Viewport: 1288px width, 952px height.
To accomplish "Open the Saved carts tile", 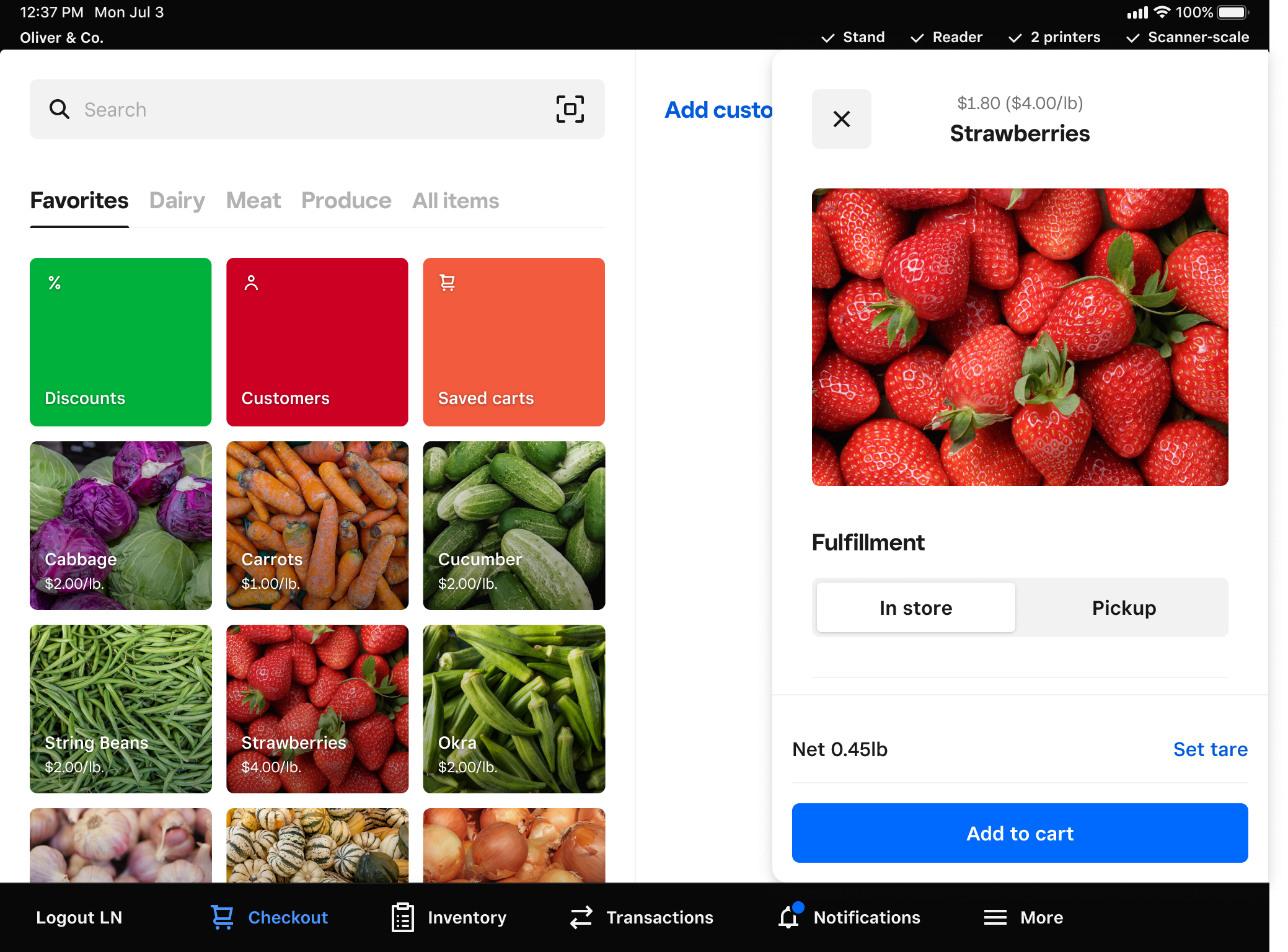I will click(514, 342).
